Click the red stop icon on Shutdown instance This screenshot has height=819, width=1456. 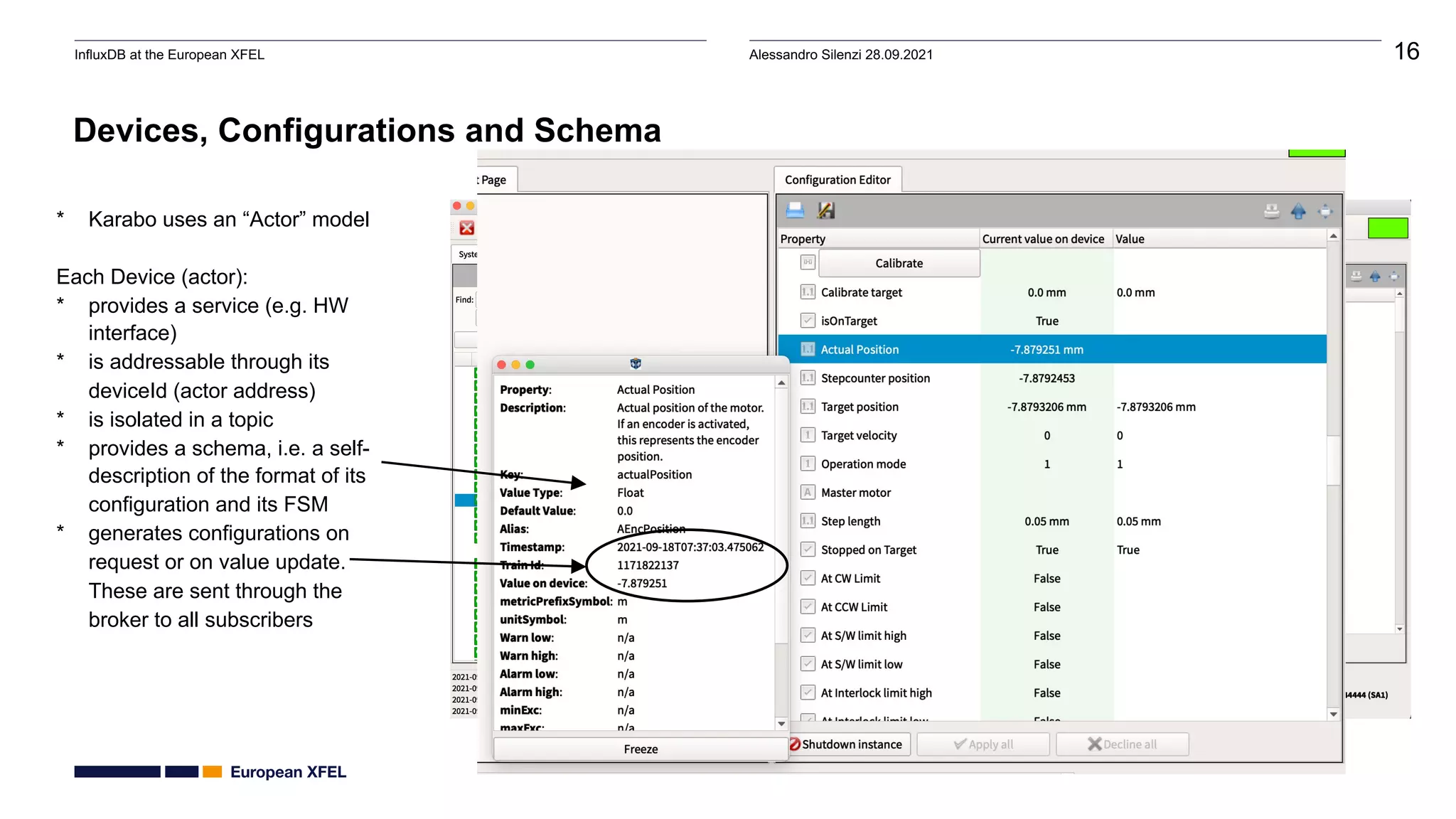click(x=795, y=744)
